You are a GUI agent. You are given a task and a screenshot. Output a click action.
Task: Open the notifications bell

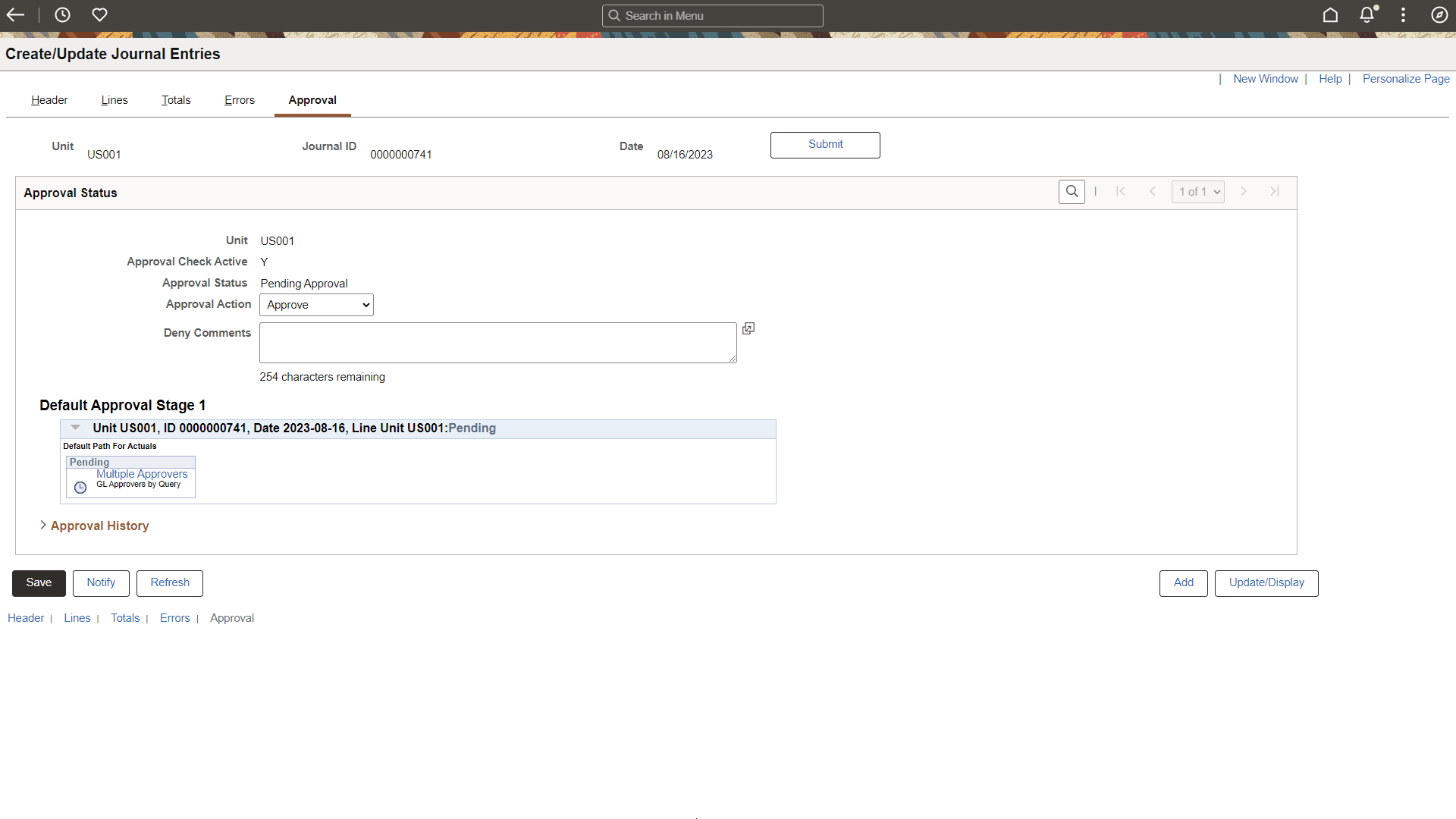[x=1367, y=14]
